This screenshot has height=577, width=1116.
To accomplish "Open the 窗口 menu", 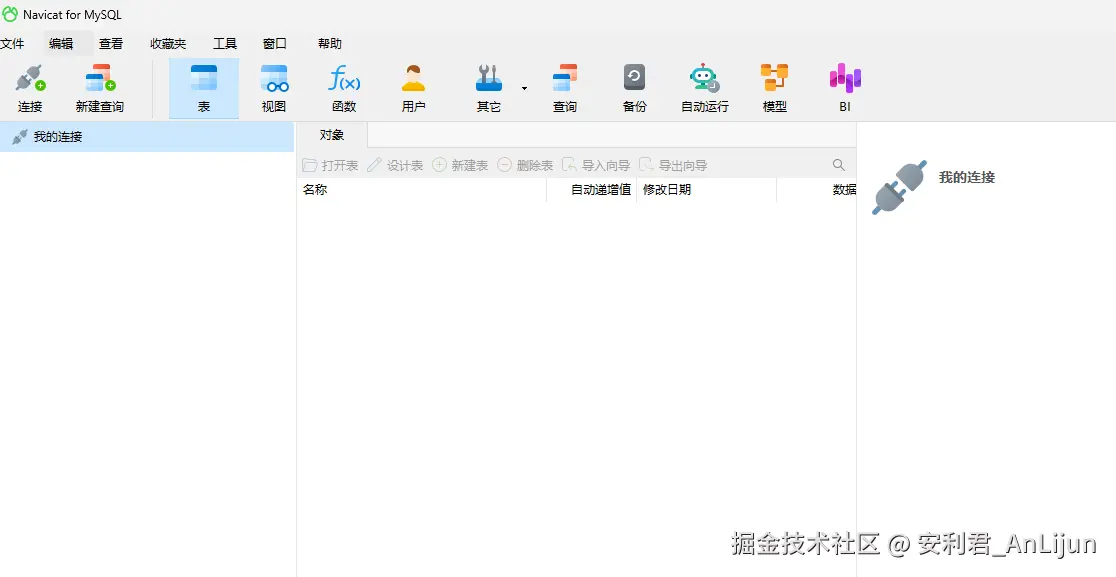I will coord(275,43).
